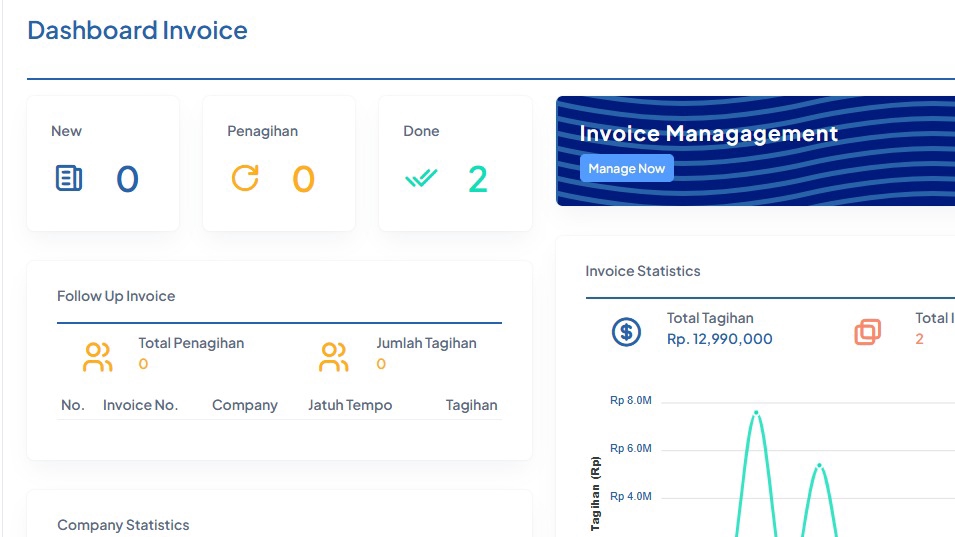The width and height of the screenshot is (955, 537).
Task: Click the dollar coin icon beside Total Tagihan
Action: (x=626, y=332)
